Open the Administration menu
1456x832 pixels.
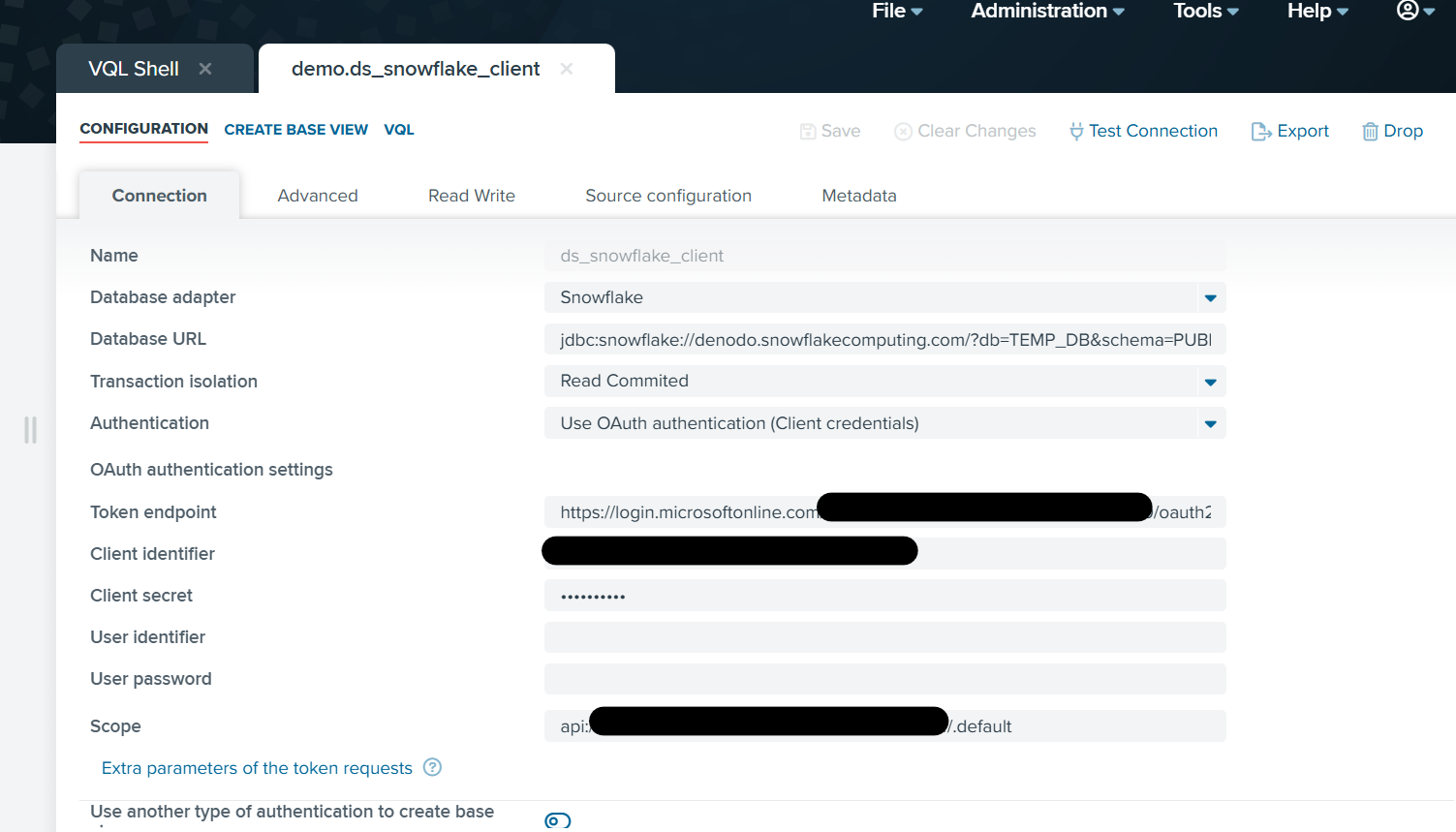tap(1047, 11)
